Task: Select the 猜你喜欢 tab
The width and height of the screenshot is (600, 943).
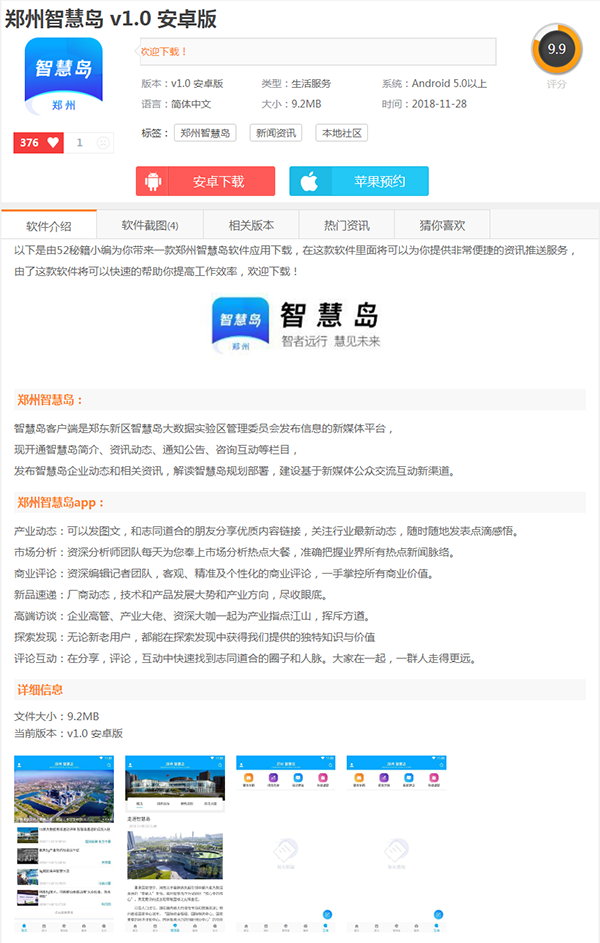Action: [x=442, y=226]
